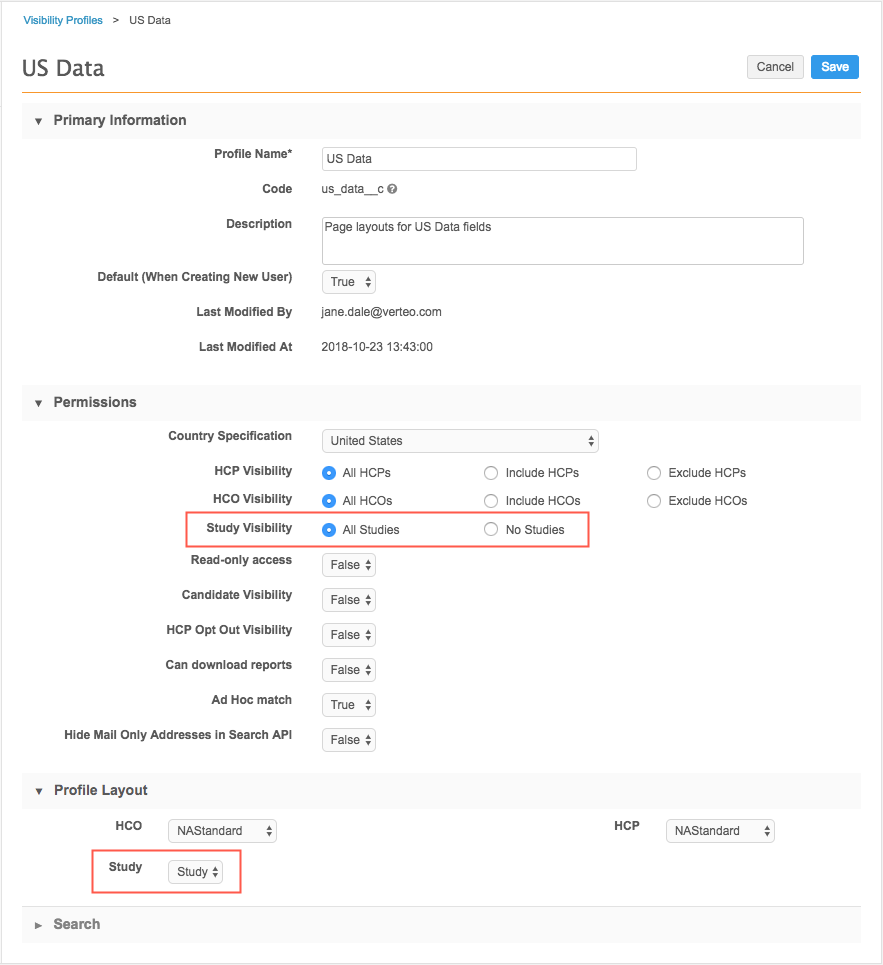Open the Read-only access dropdown
Image resolution: width=883 pixels, height=965 pixels.
tap(349, 565)
